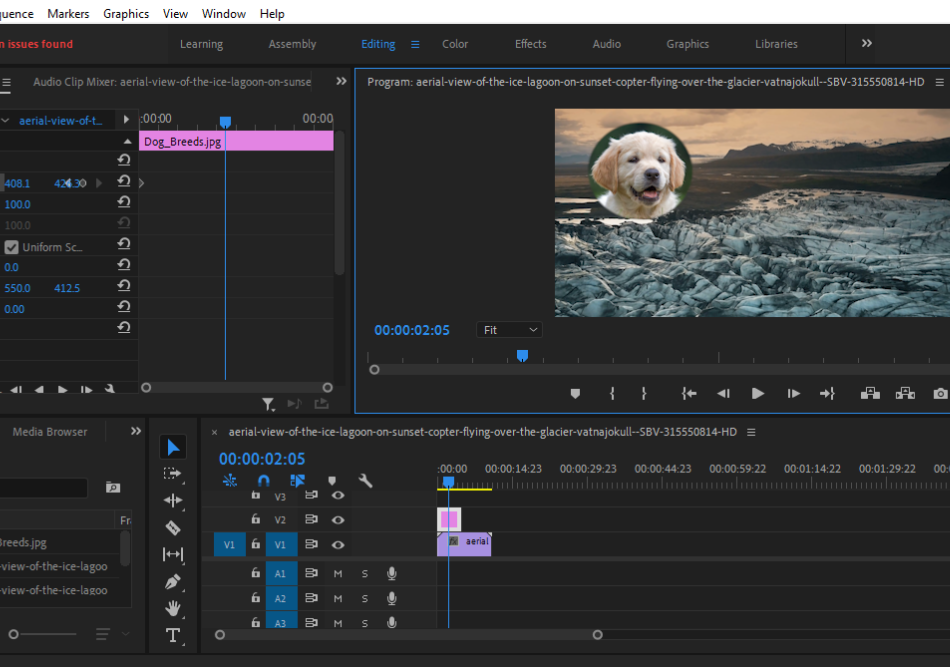Viewport: 950px width, 667px height.
Task: Collapse Motion effect triangle above reset buttons
Action: click(x=127, y=141)
